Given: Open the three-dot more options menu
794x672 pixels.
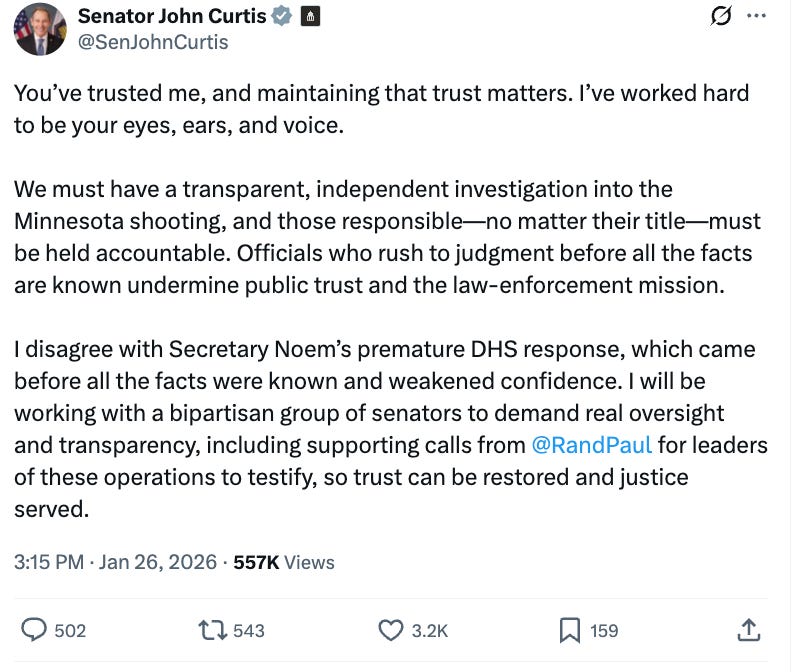Looking at the screenshot, I should (x=757, y=17).
